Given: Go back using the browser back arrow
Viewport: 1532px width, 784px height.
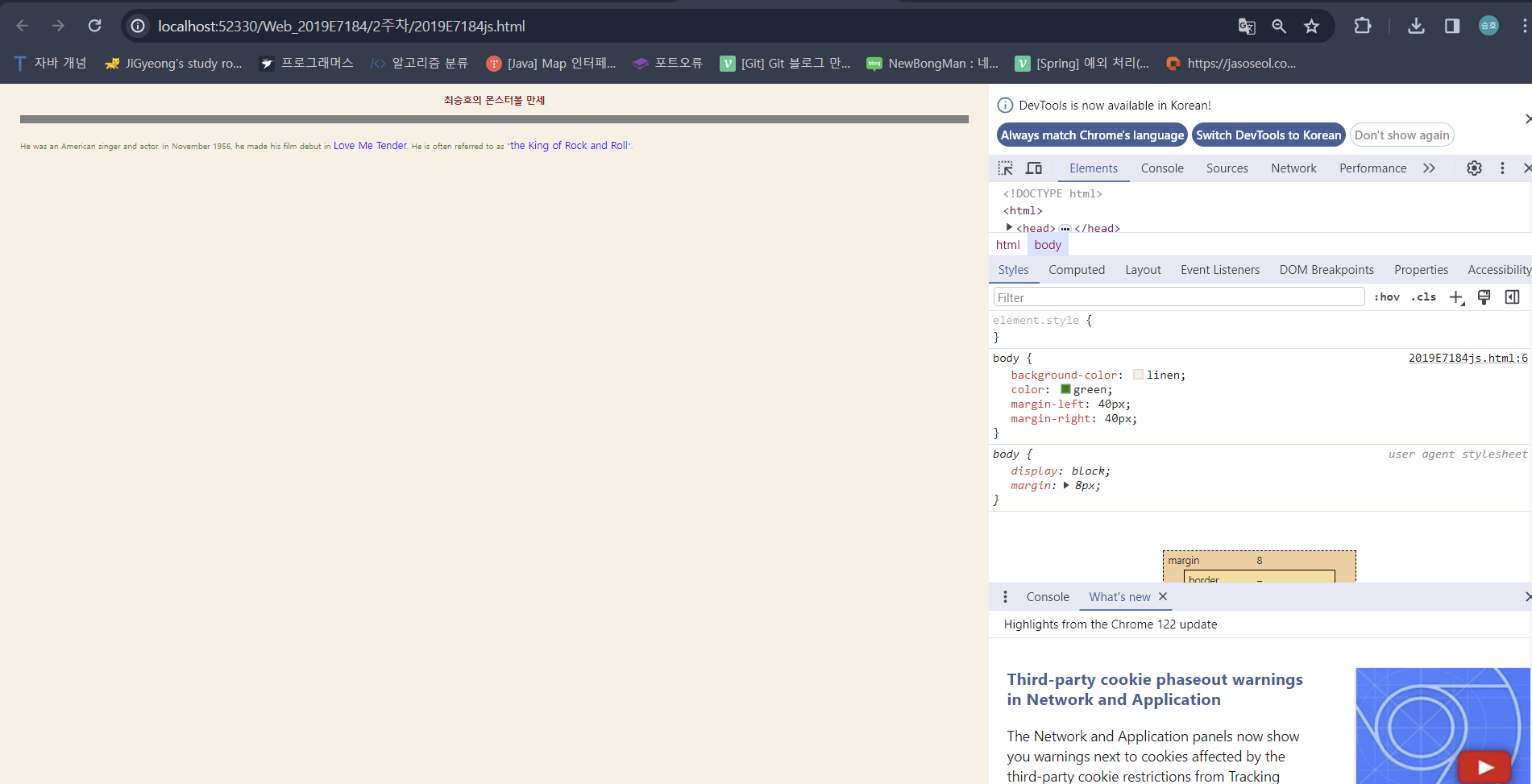Looking at the screenshot, I should tap(23, 26).
